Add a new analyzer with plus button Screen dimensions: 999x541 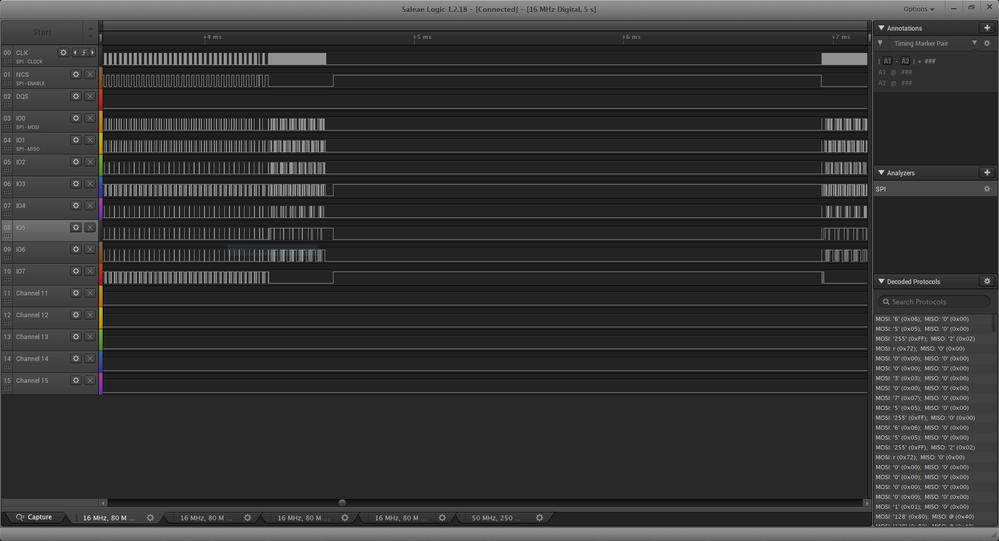click(x=987, y=173)
